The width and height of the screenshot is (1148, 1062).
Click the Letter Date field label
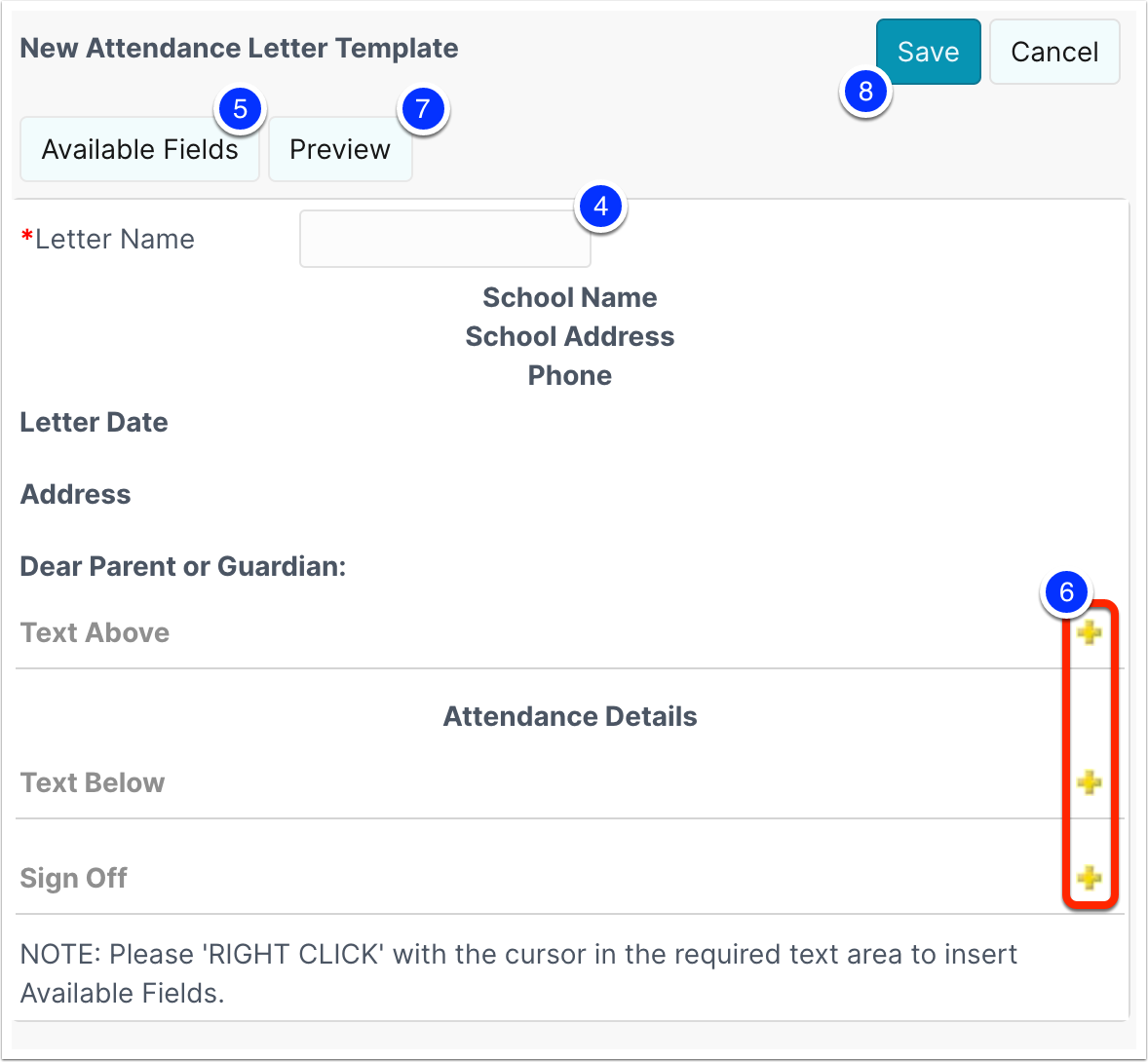tap(94, 422)
